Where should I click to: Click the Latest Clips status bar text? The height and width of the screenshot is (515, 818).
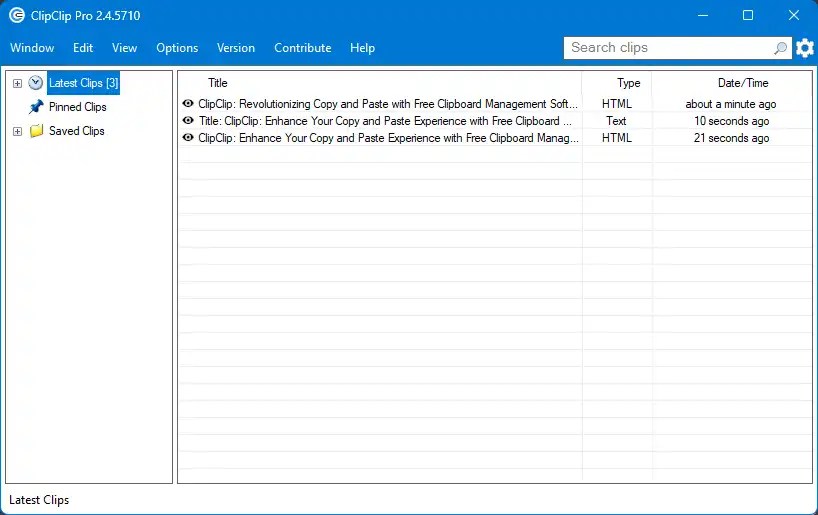tap(39, 500)
